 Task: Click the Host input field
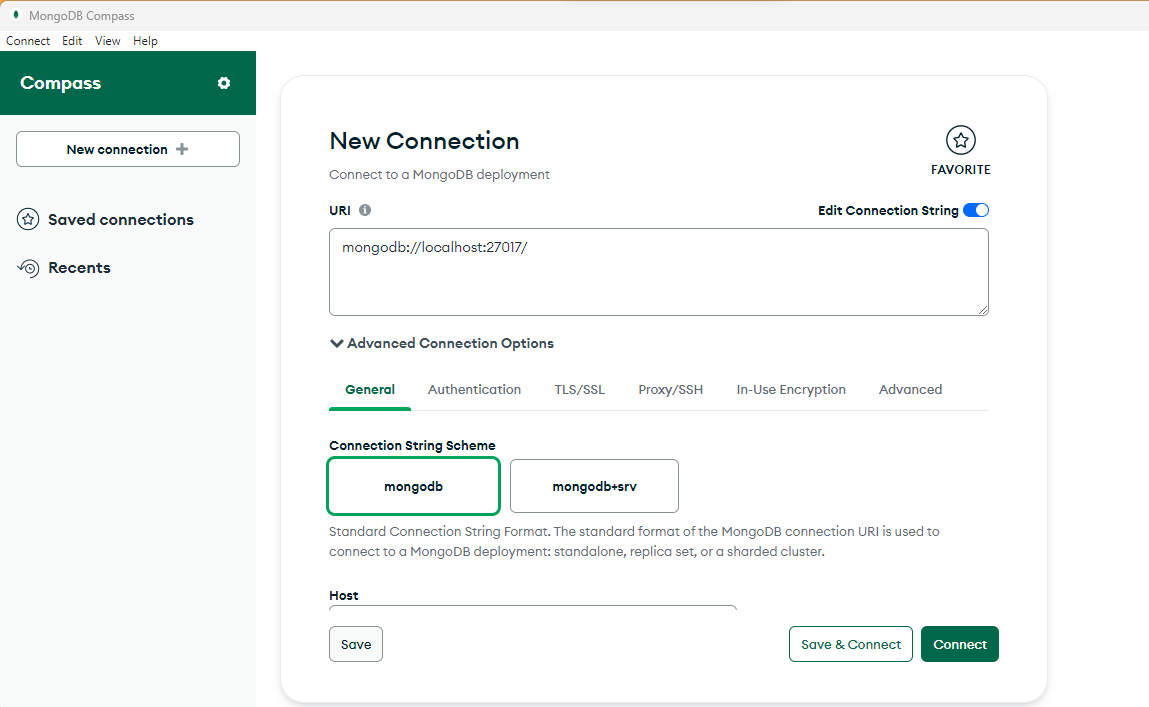(x=533, y=607)
